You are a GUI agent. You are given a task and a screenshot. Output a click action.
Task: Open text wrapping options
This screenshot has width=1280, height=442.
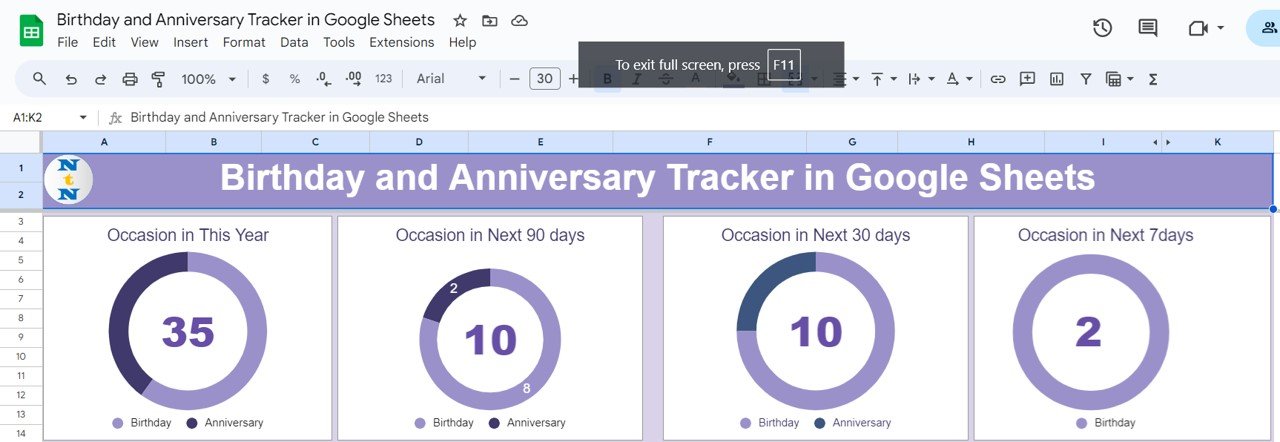pos(920,78)
